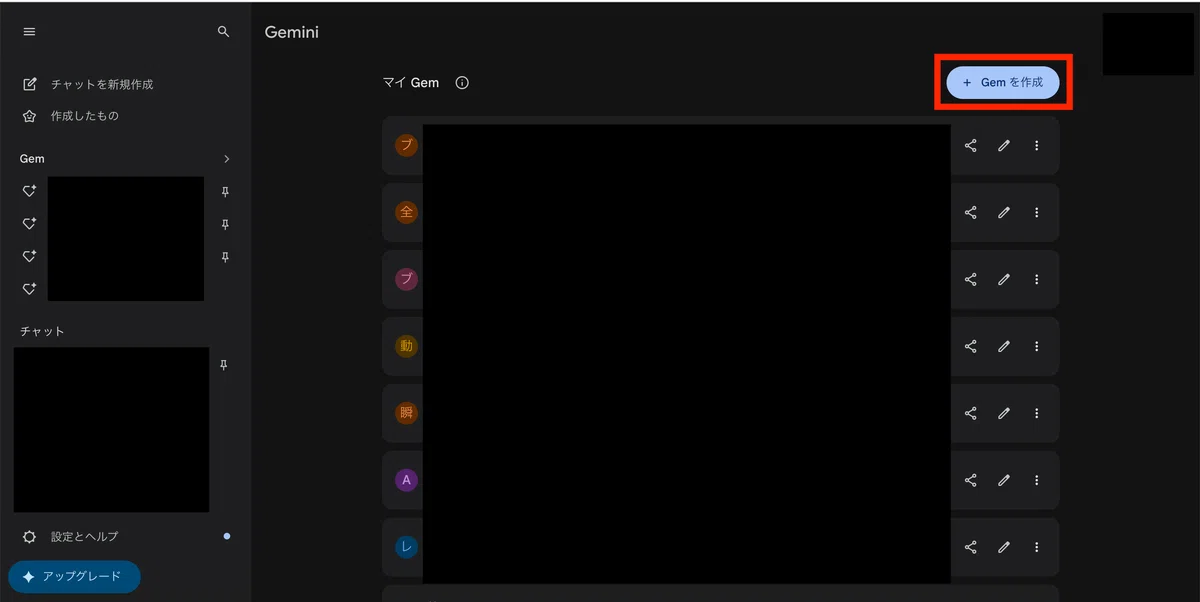Image resolution: width=1200 pixels, height=602 pixels.
Task: Open more options for the 瞬 Gem
Action: (x=1037, y=413)
